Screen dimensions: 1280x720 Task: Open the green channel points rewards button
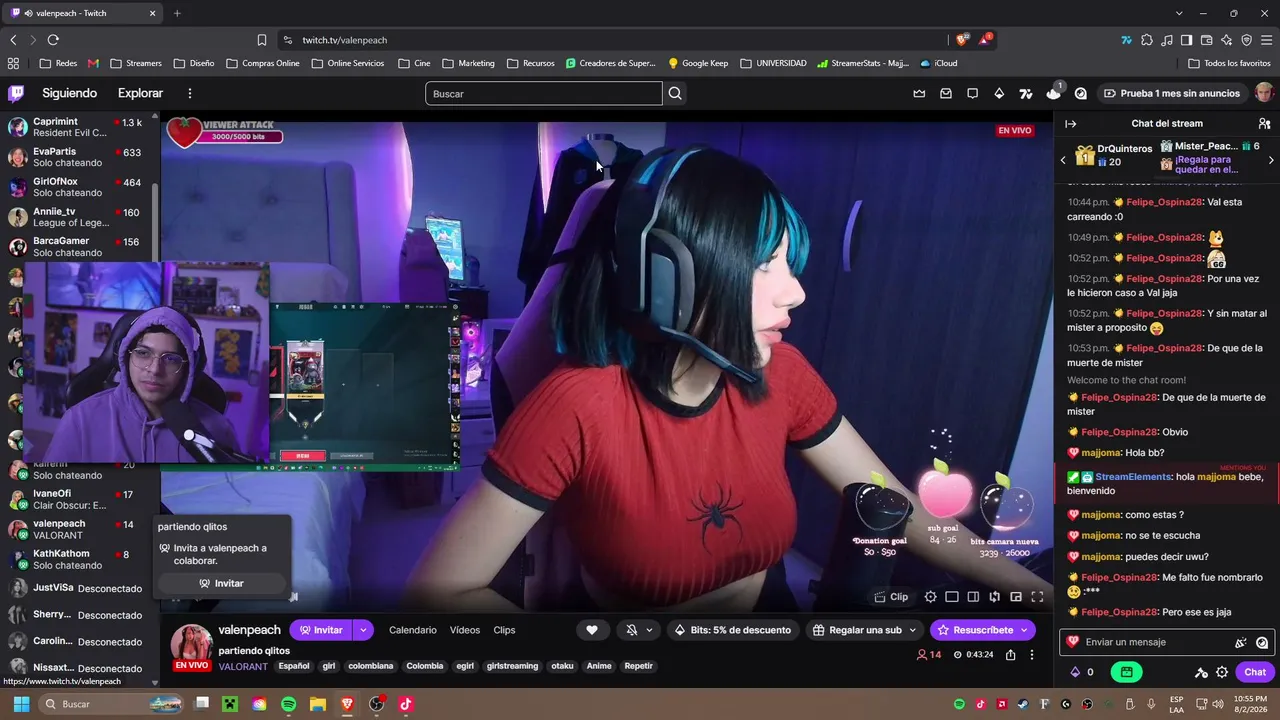coord(1127,672)
